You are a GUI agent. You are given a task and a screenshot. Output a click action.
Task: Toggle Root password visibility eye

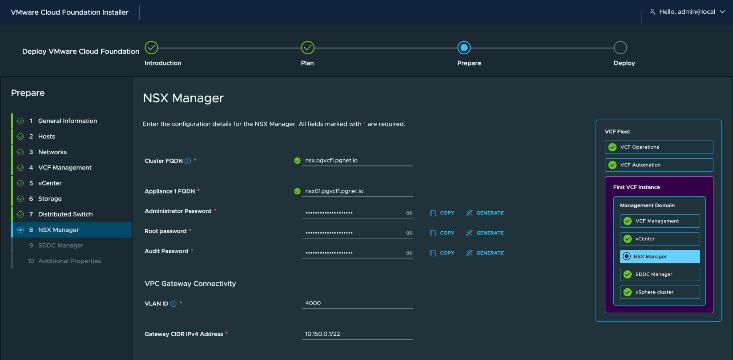pyautogui.click(x=409, y=233)
